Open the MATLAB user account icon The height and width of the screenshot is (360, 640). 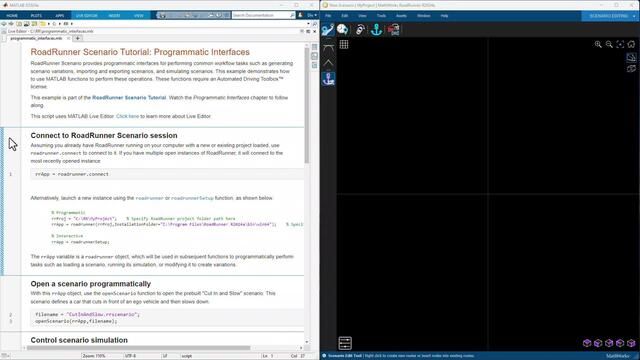pos(300,15)
